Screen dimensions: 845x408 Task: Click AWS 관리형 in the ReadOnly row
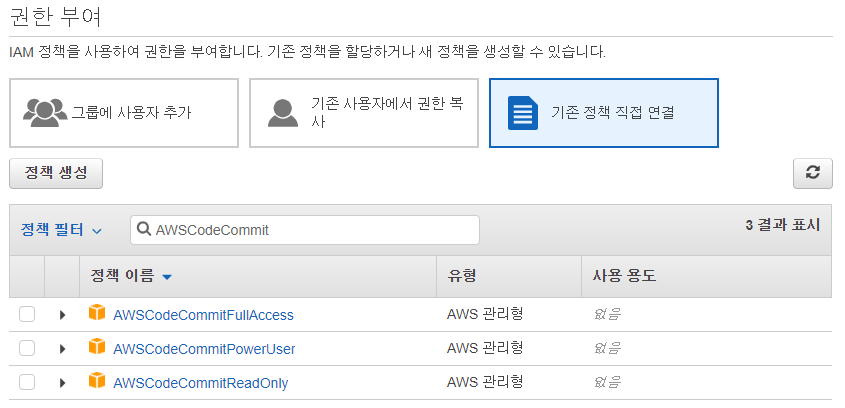tap(485, 382)
